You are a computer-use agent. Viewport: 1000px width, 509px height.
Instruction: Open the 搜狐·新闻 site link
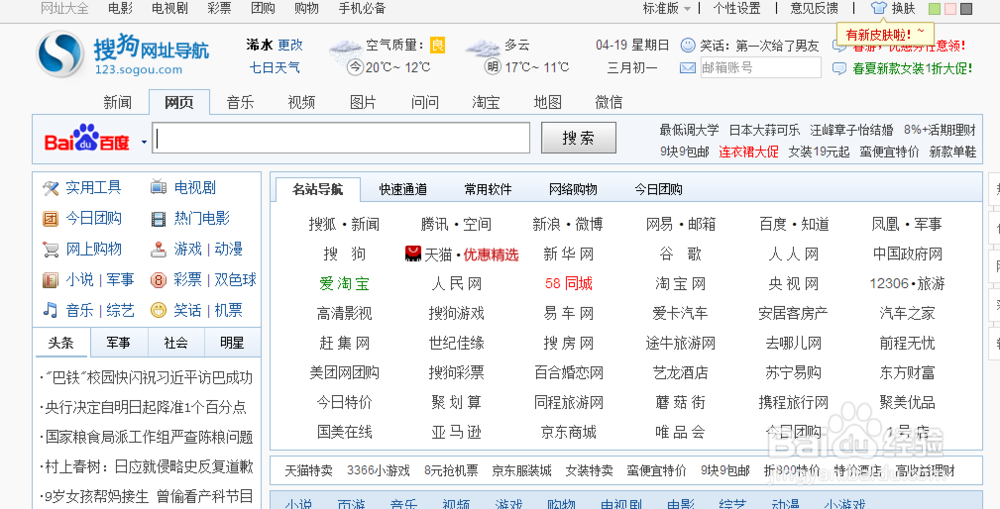pyautogui.click(x=344, y=225)
